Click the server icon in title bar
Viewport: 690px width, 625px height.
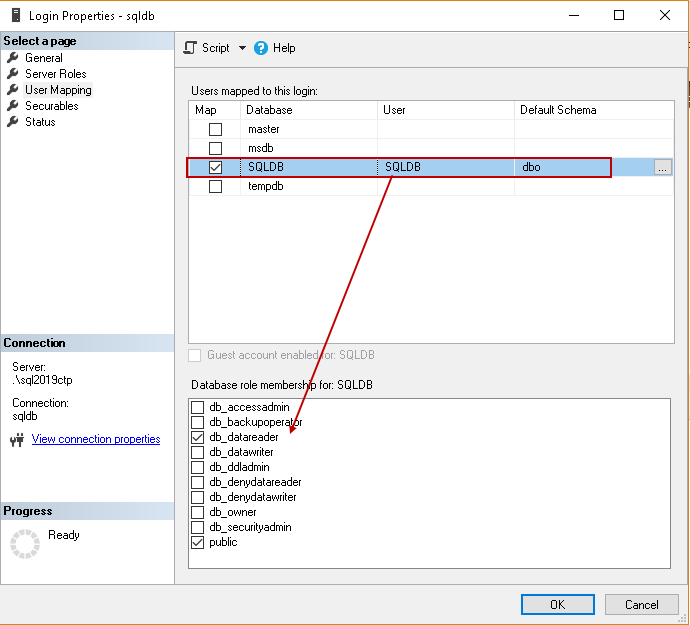coord(16,15)
